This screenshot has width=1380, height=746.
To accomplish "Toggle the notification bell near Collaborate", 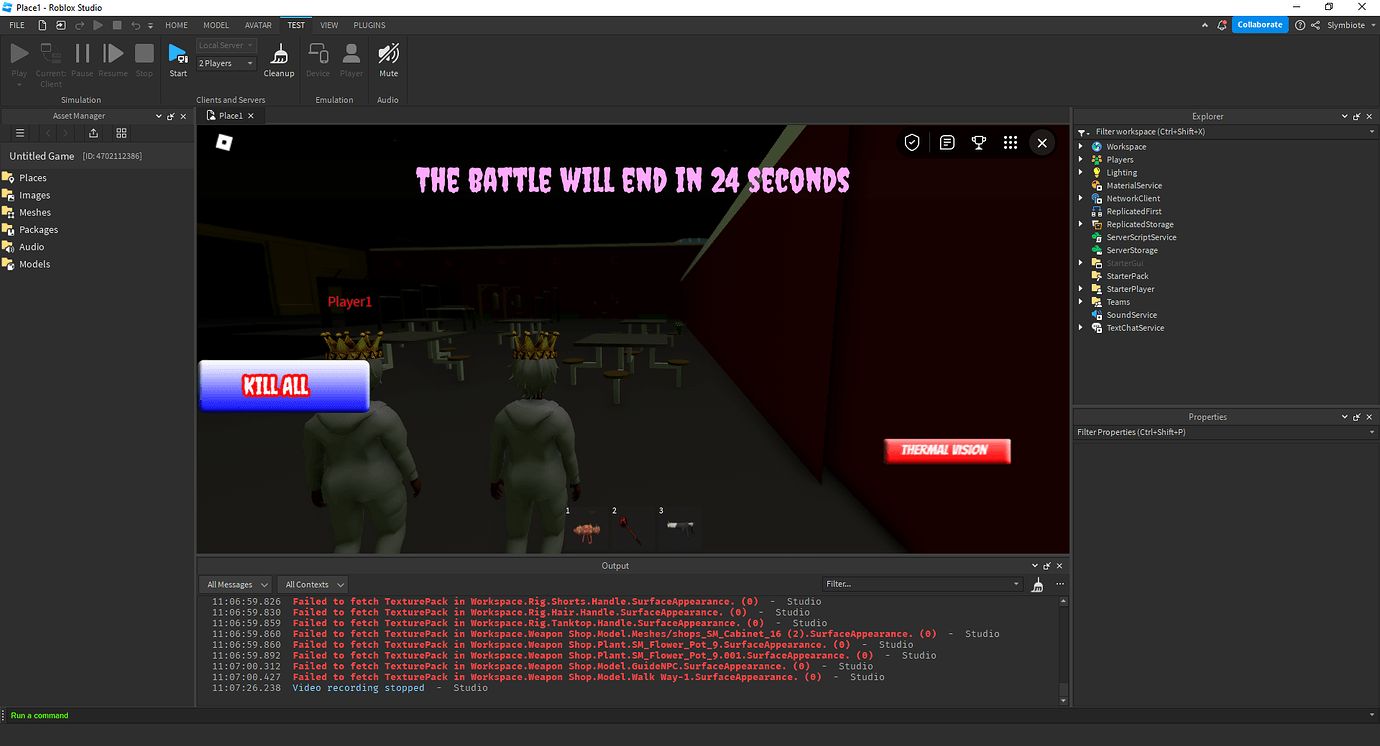I will coord(1221,24).
